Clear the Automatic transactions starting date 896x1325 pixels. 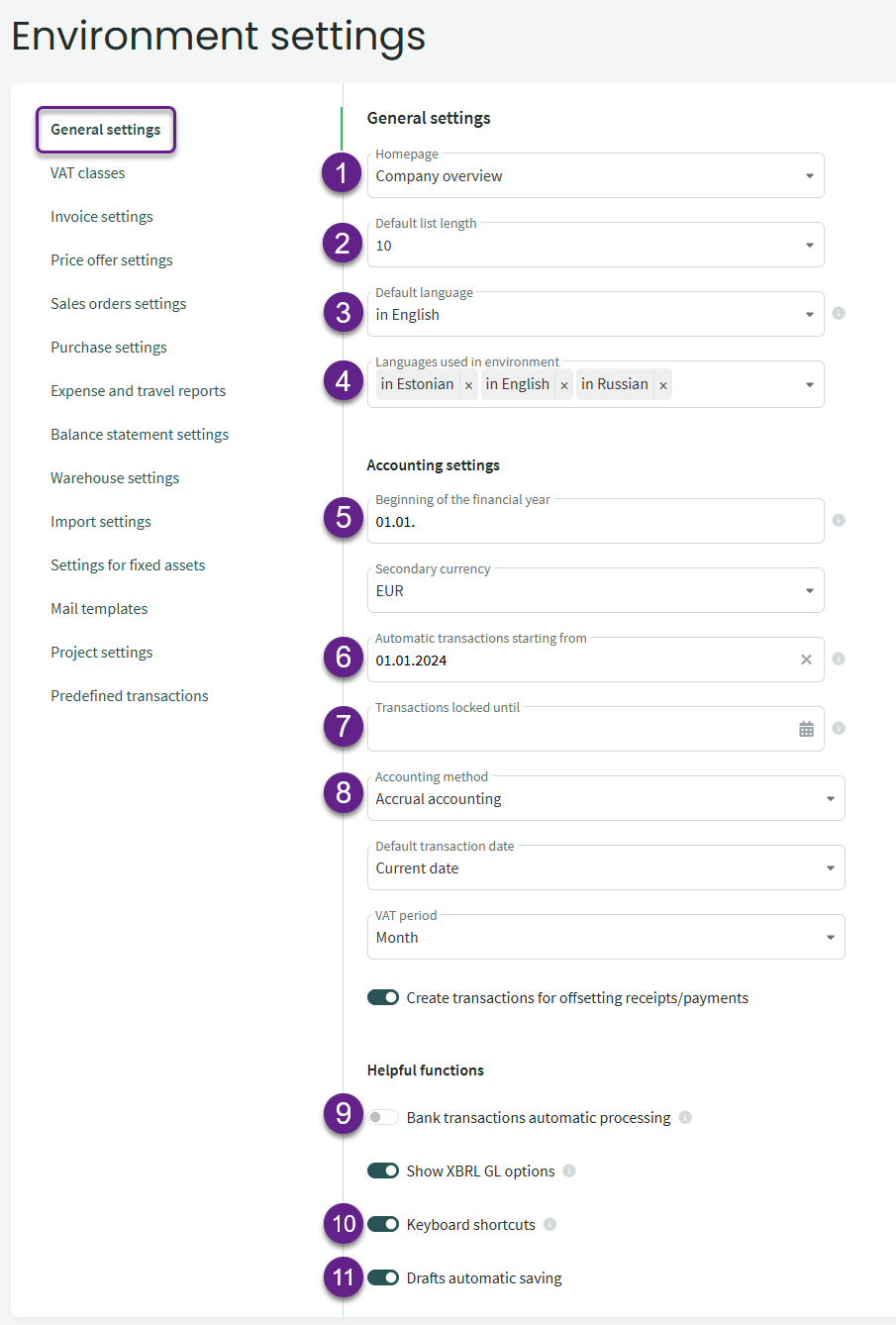tap(806, 660)
